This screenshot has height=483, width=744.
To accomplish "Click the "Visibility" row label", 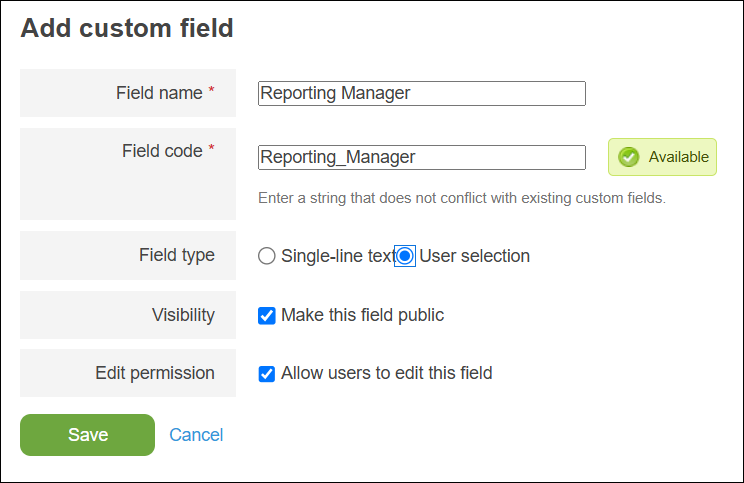I will click(x=183, y=315).
